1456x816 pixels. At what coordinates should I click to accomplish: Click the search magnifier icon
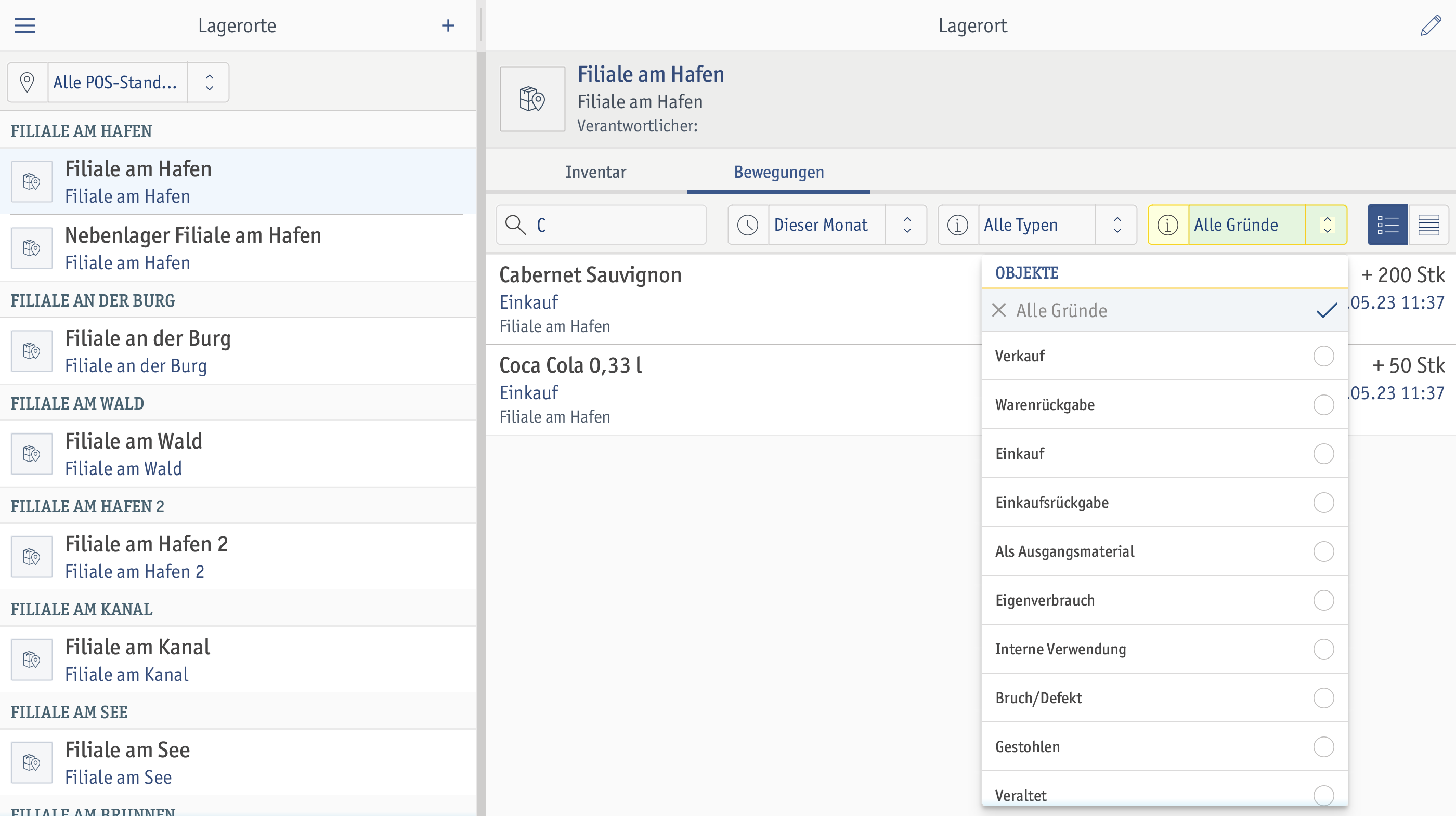click(515, 225)
